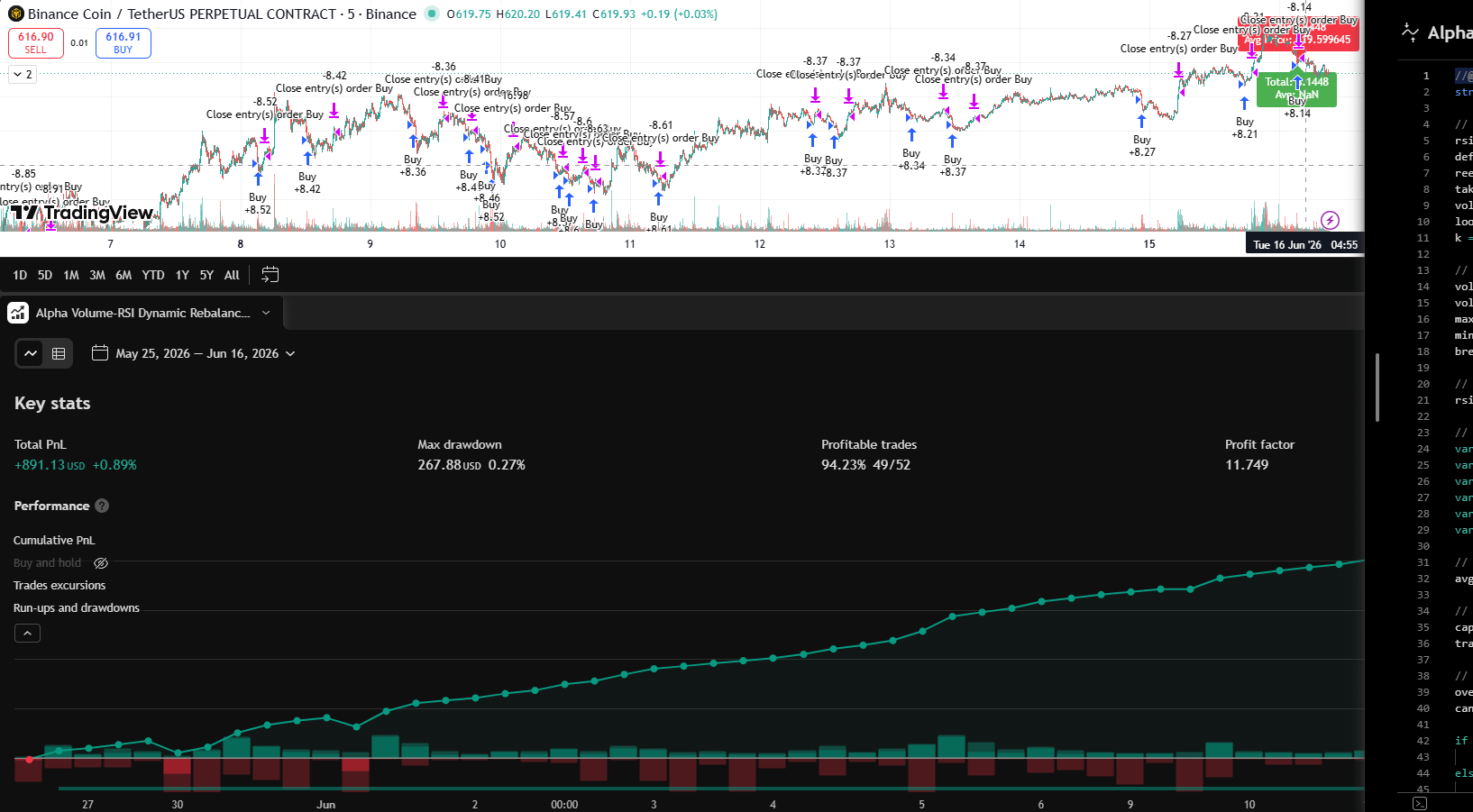
Task: Toggle Buy and hold visibility eye
Action: pyautogui.click(x=101, y=563)
